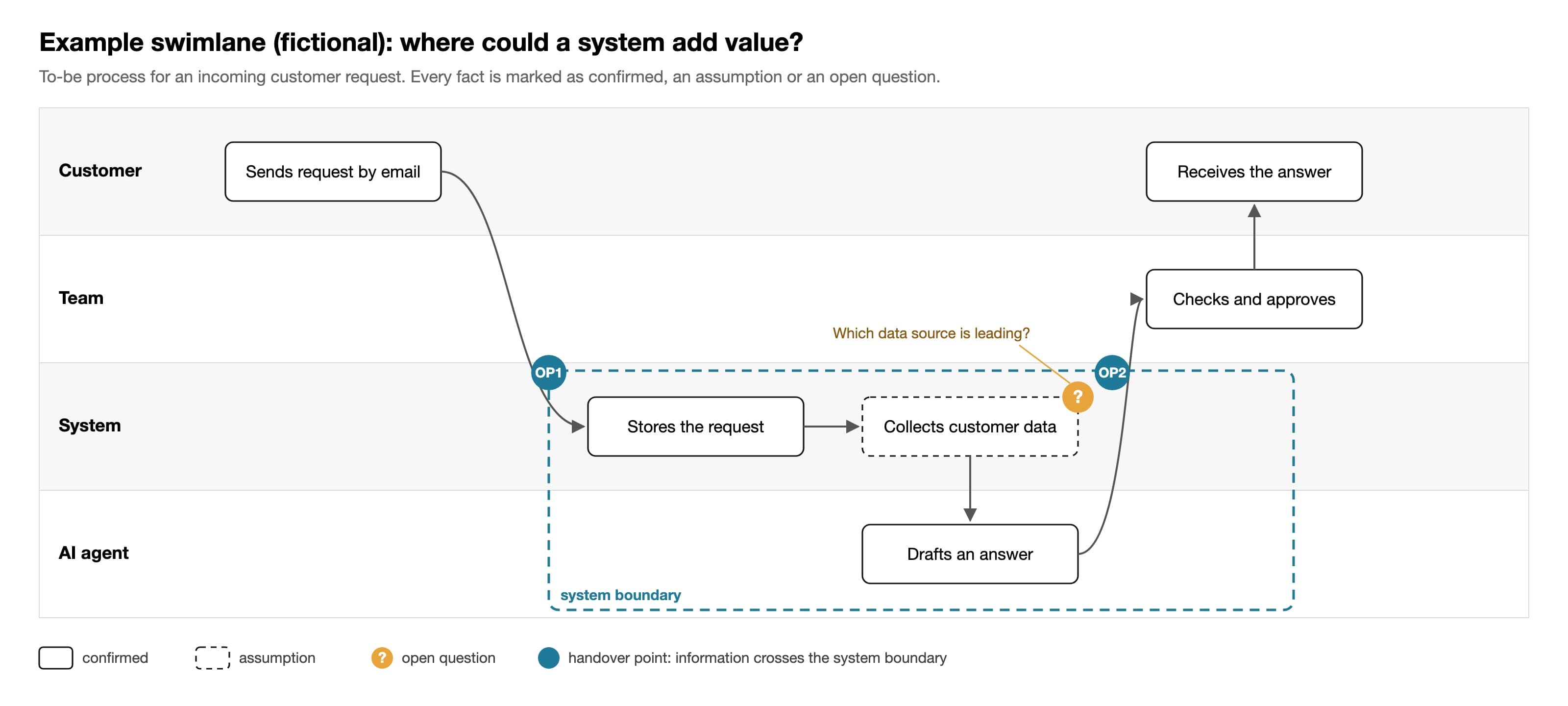The height and width of the screenshot is (706, 1568).
Task: Select the Customer lane label
Action: (x=100, y=171)
